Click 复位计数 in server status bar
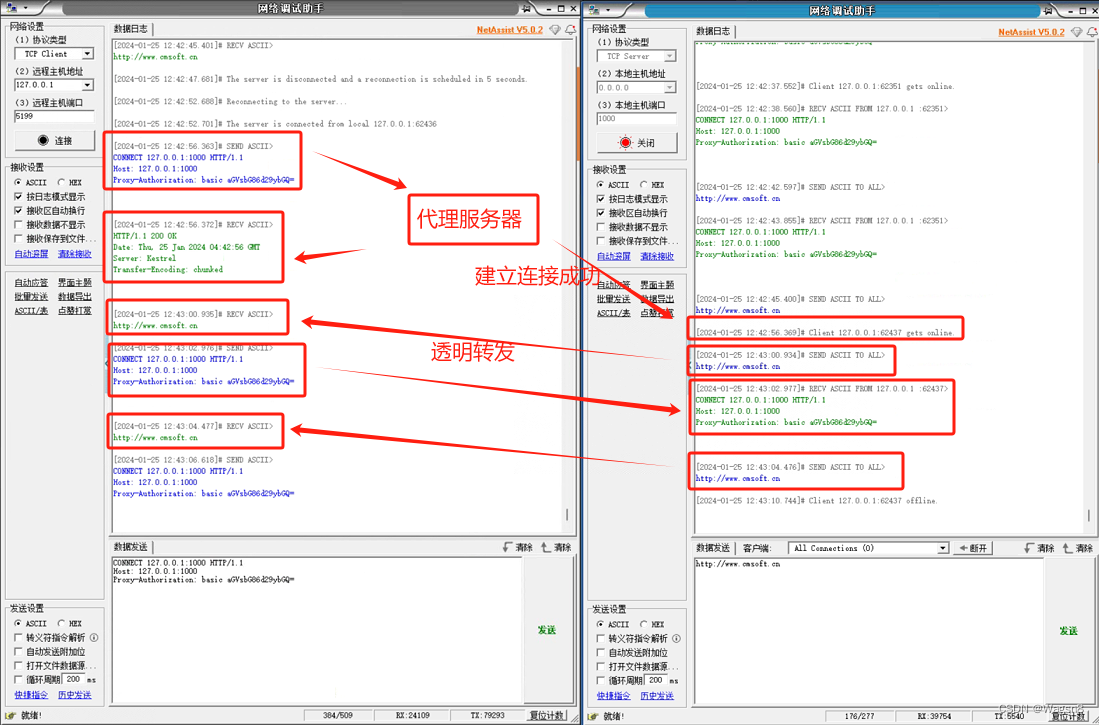The image size is (1099, 725). pos(1068,716)
